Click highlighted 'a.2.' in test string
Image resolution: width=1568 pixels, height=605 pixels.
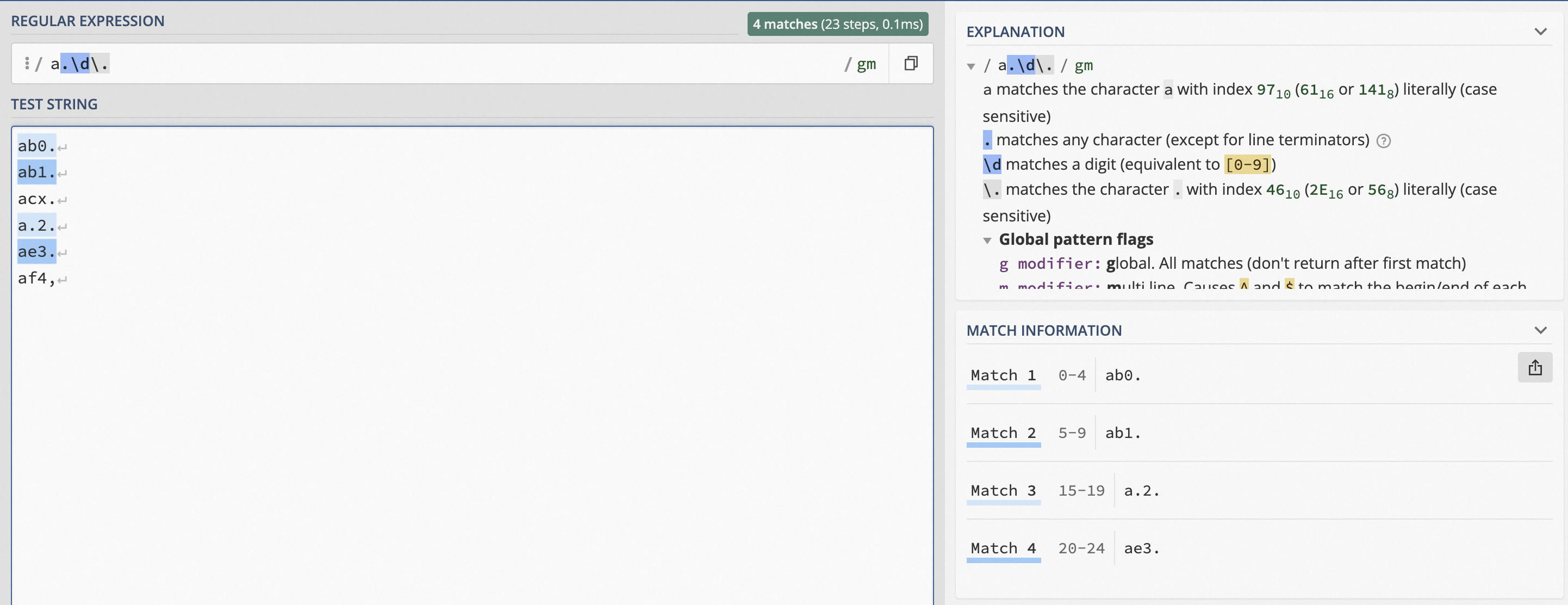36,225
